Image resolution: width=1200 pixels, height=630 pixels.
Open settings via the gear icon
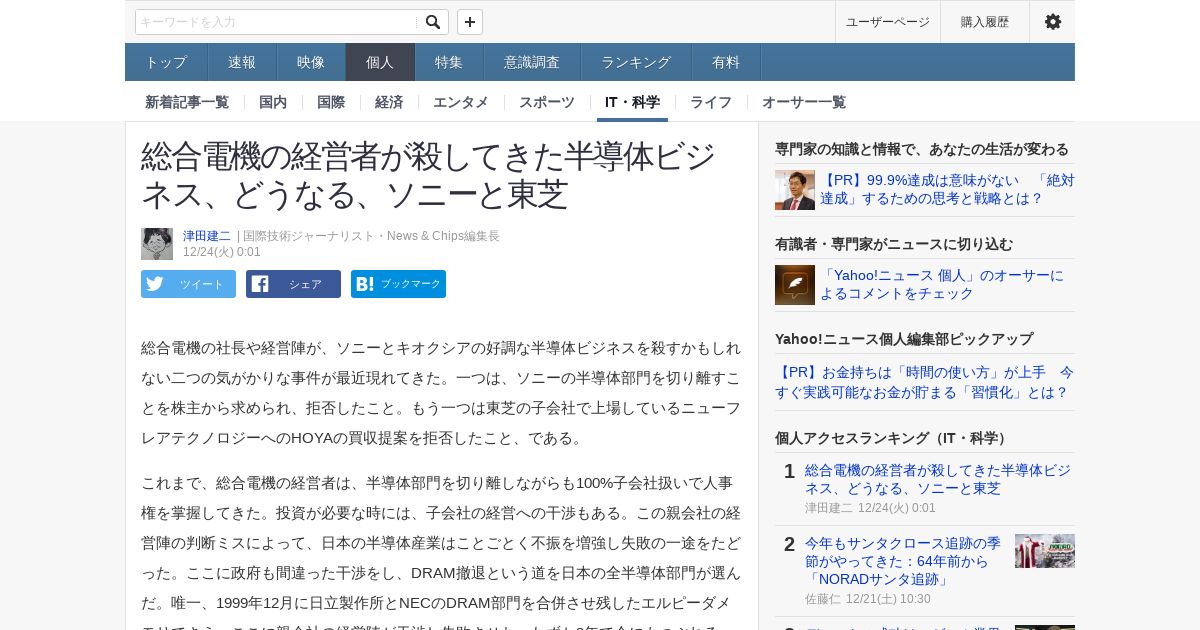[1053, 22]
